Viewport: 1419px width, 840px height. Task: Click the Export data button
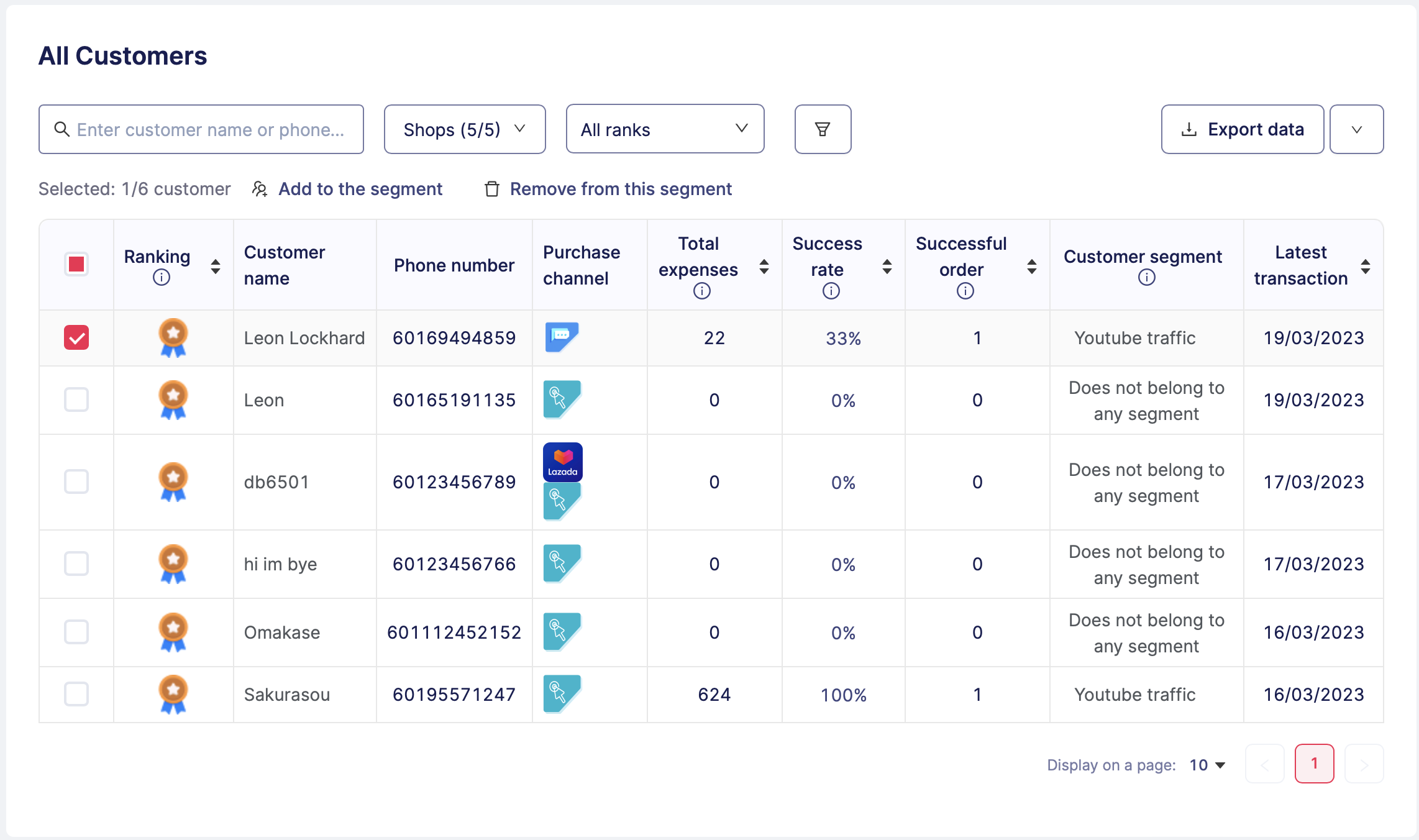coord(1242,129)
